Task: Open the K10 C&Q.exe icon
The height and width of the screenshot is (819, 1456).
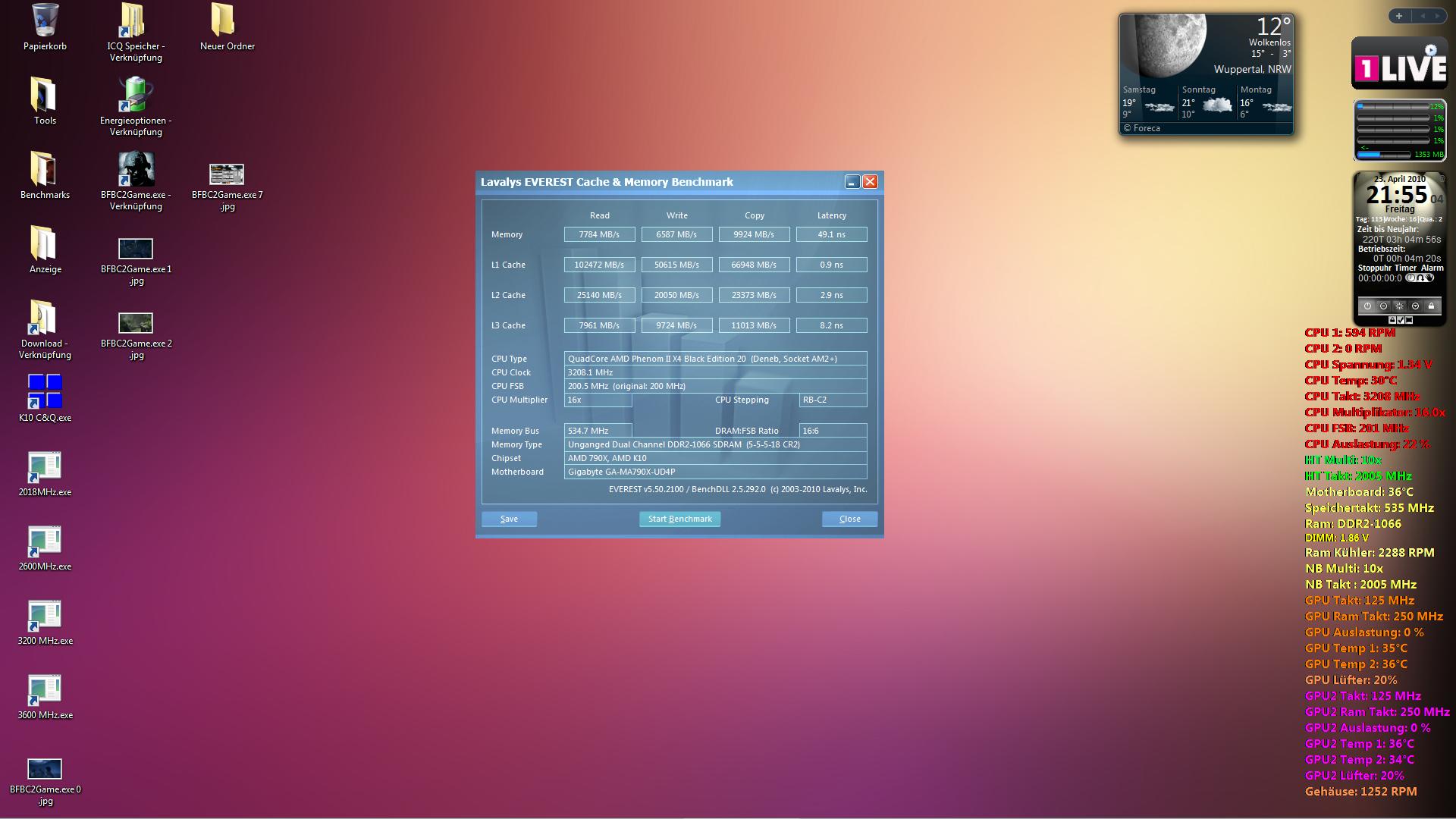Action: click(x=45, y=391)
